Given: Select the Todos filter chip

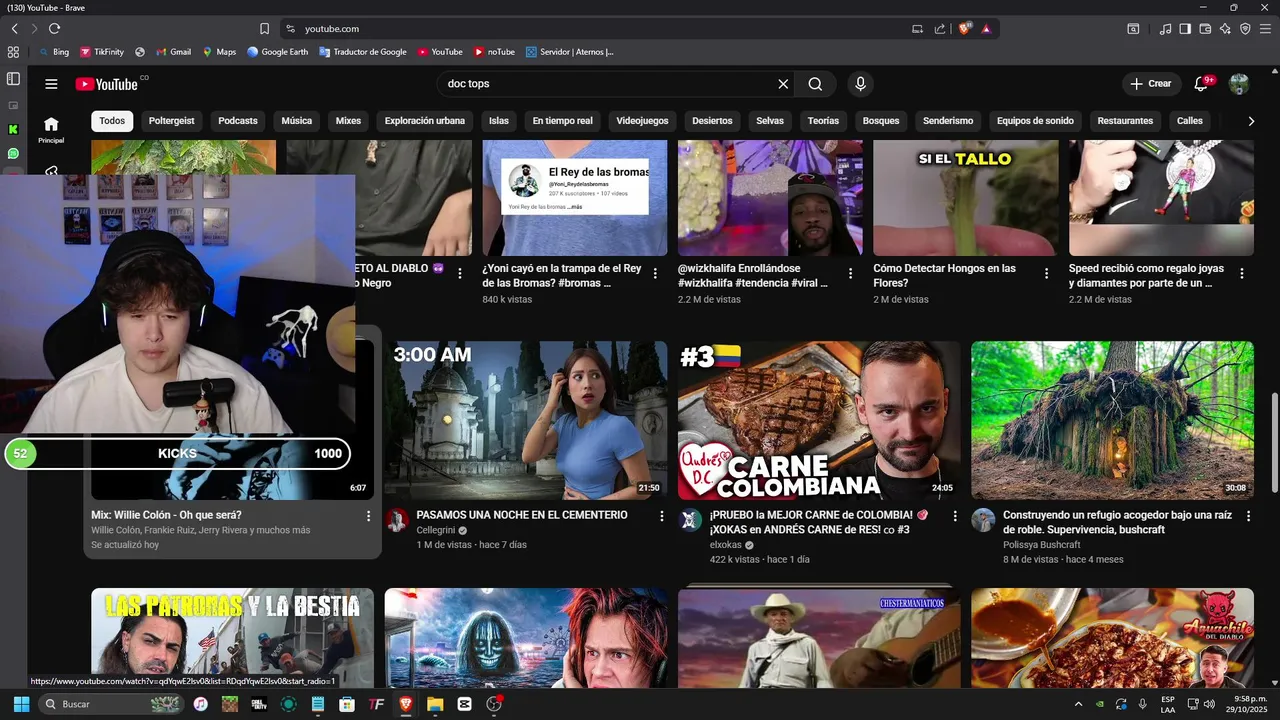Looking at the screenshot, I should tap(112, 121).
